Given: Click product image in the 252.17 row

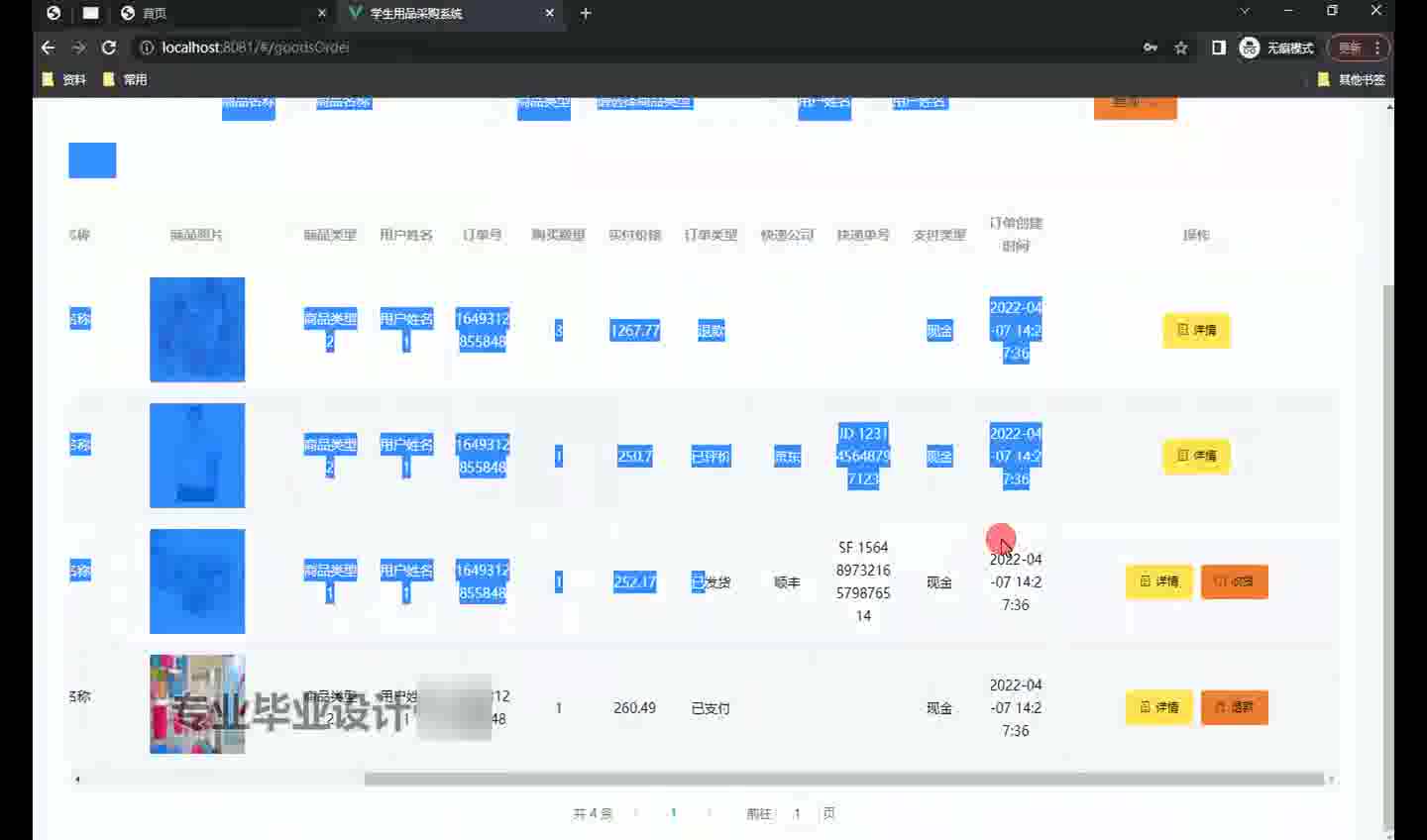Looking at the screenshot, I should click(197, 581).
